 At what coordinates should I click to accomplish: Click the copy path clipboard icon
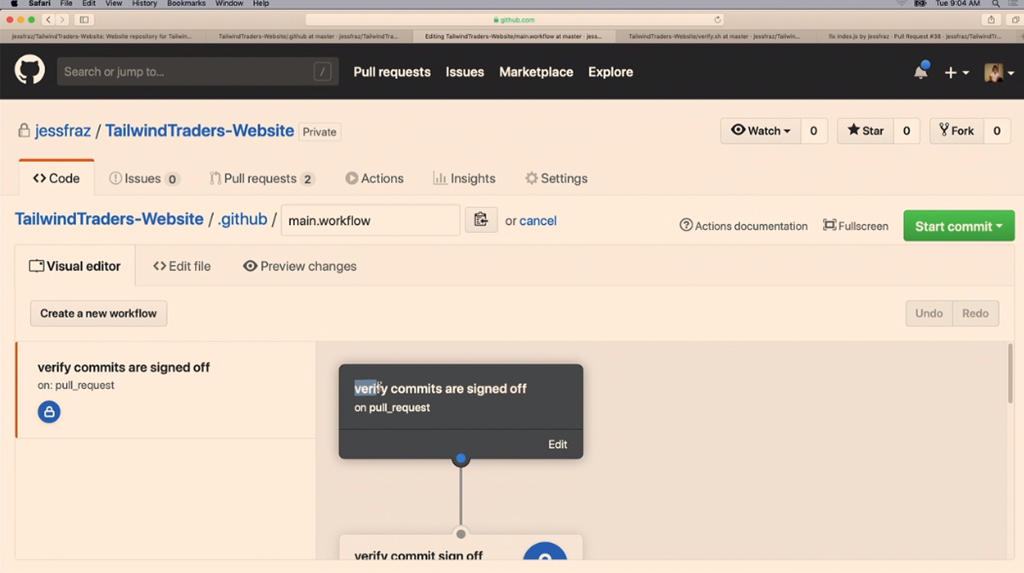click(481, 220)
